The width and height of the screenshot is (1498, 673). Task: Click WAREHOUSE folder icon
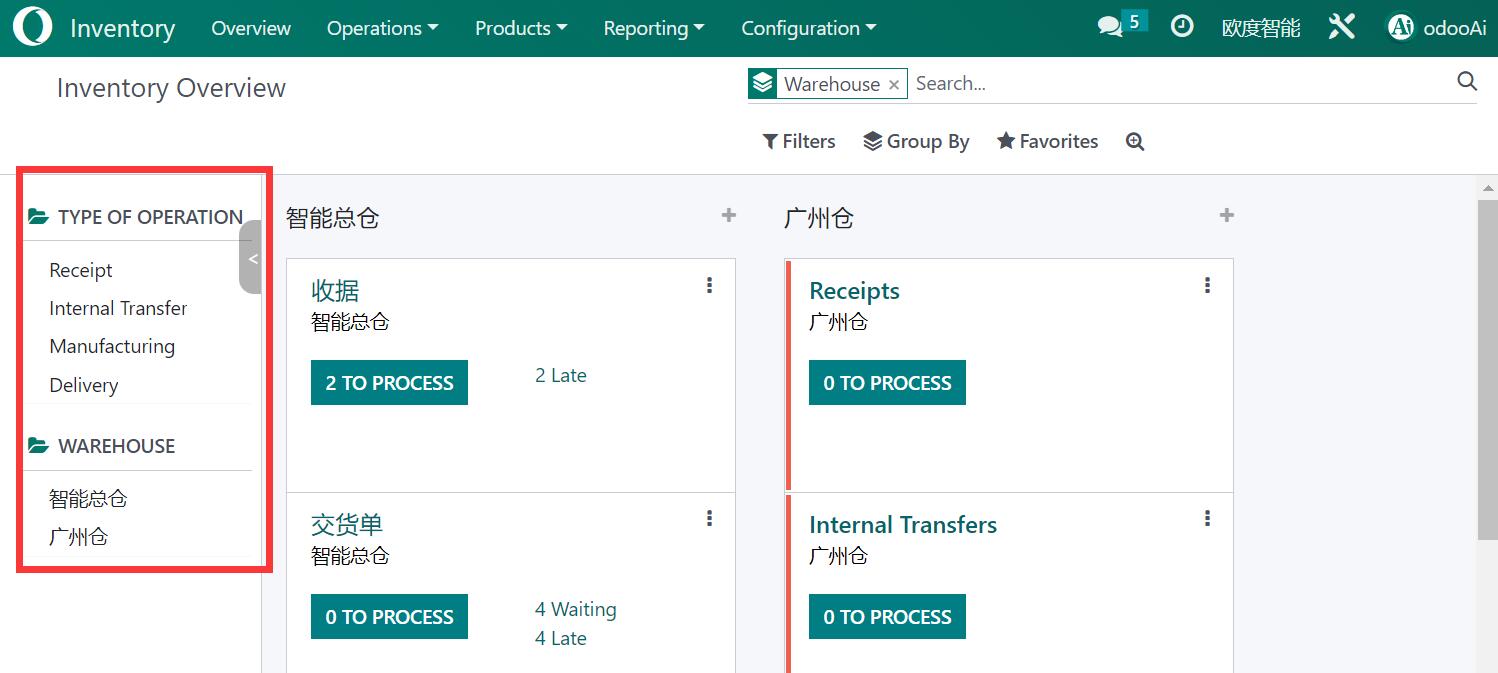tap(38, 446)
